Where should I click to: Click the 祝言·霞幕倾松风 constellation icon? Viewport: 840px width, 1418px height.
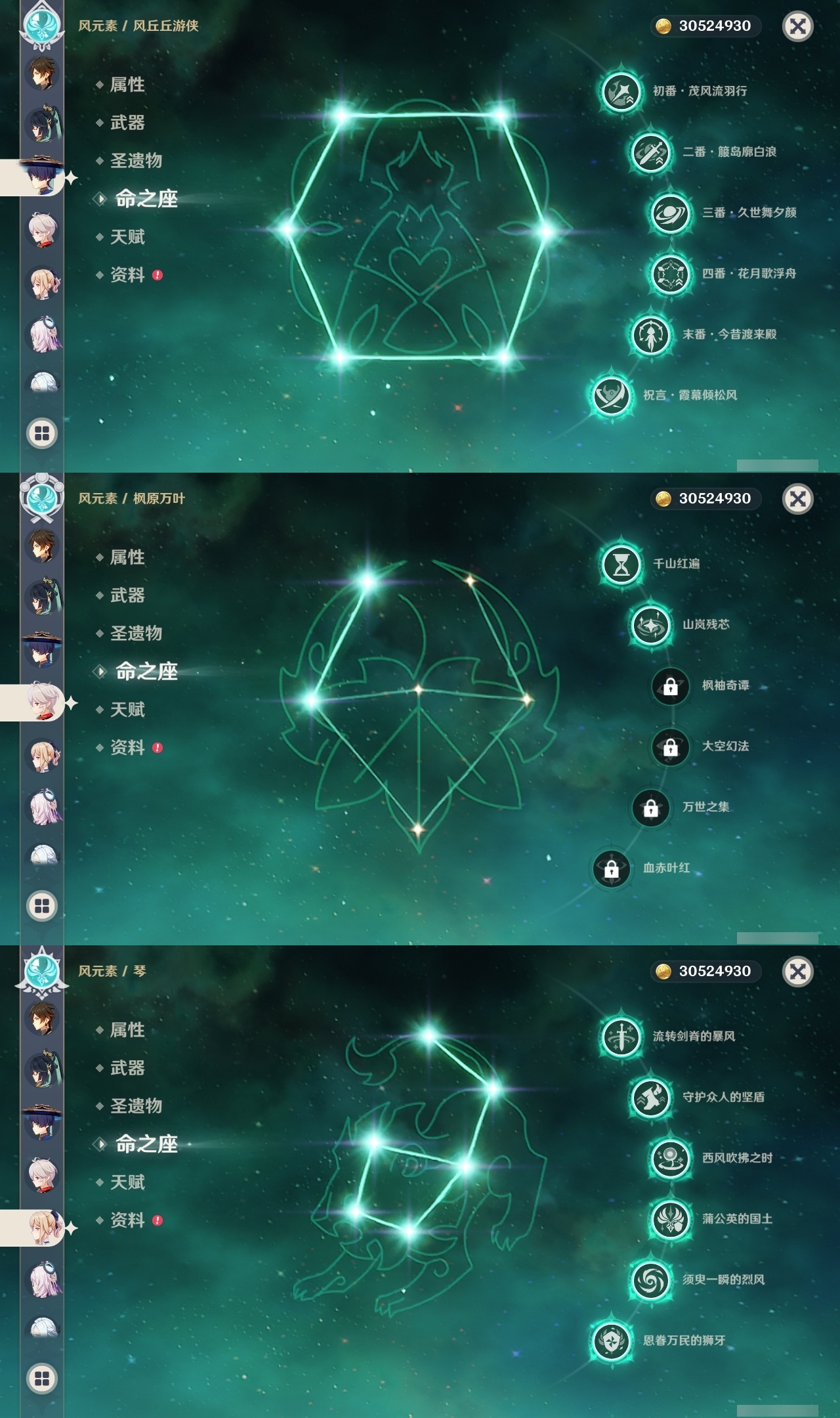point(611,395)
